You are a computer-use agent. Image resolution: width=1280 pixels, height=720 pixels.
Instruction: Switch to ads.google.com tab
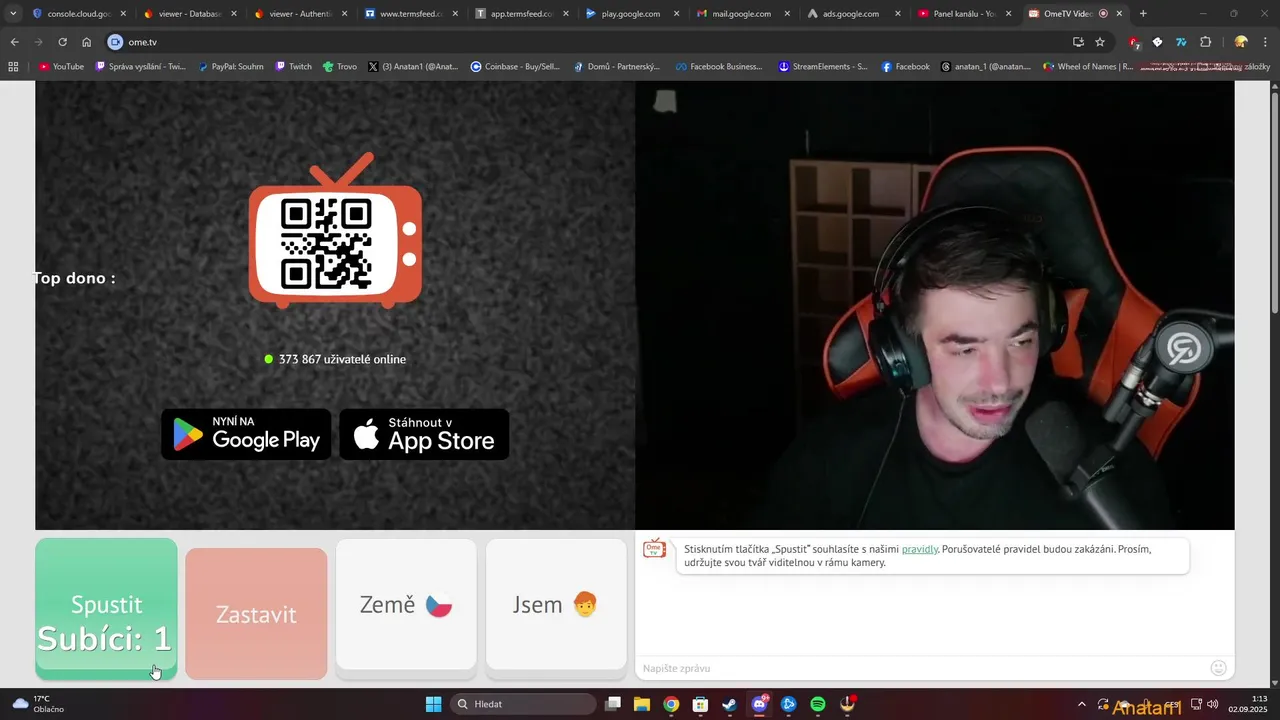click(x=853, y=14)
